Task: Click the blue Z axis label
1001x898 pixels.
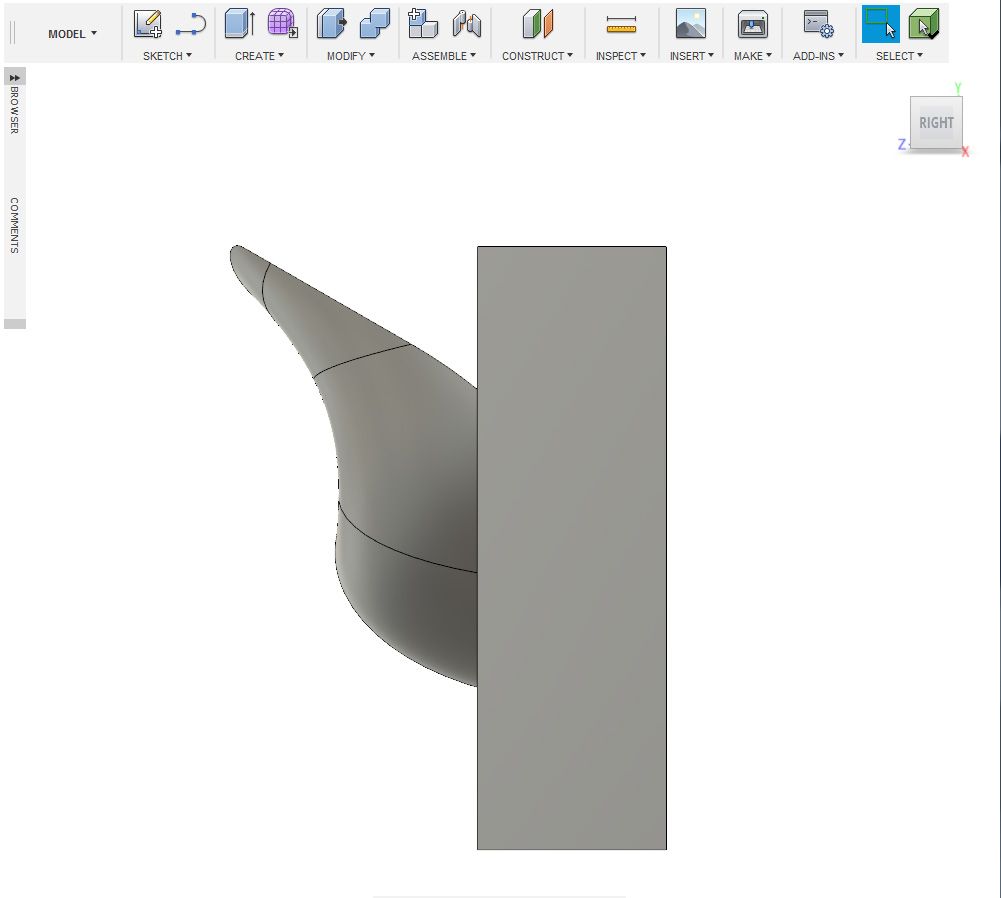Action: 902,145
